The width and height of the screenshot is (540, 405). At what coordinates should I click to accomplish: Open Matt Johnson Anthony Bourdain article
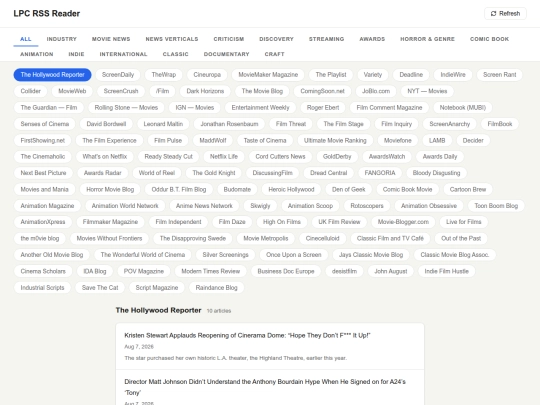(x=265, y=387)
